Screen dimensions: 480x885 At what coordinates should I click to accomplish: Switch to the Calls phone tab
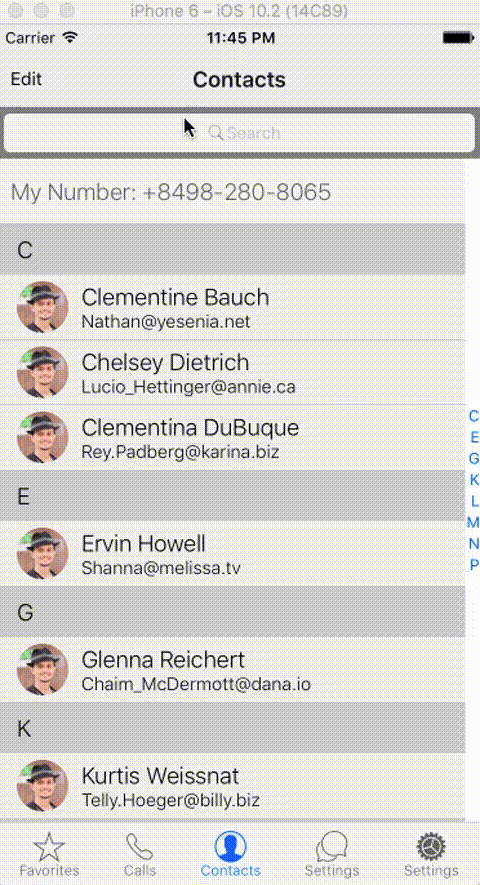coord(139,853)
